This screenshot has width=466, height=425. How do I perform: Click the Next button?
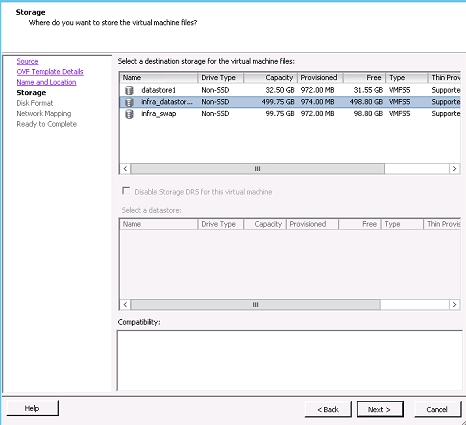click(x=380, y=409)
